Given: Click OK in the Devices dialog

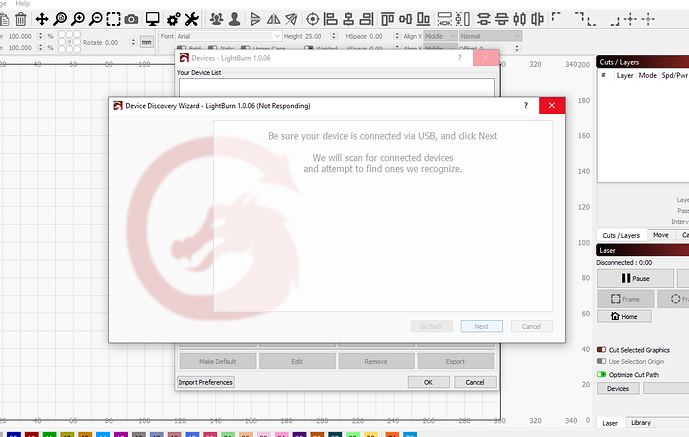Looking at the screenshot, I should pos(428,382).
